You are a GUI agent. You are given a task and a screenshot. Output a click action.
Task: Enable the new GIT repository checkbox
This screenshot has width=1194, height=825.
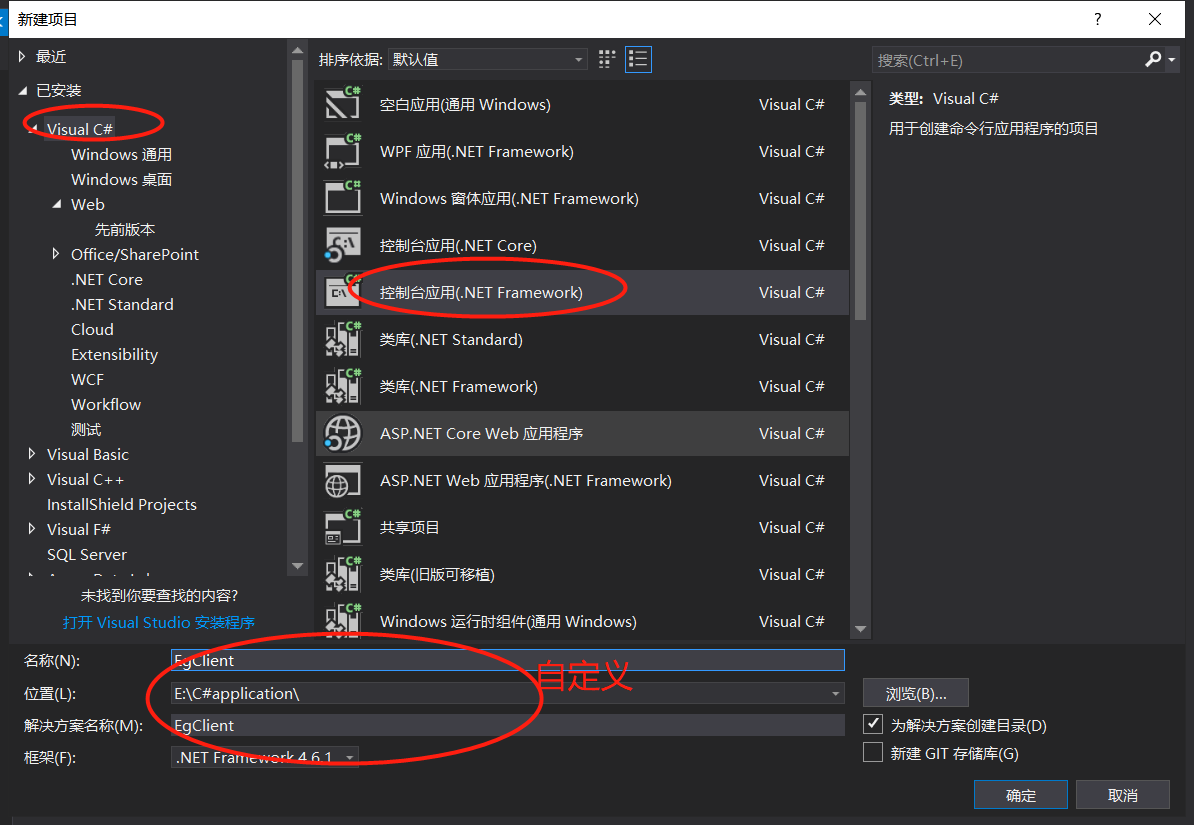[873, 753]
